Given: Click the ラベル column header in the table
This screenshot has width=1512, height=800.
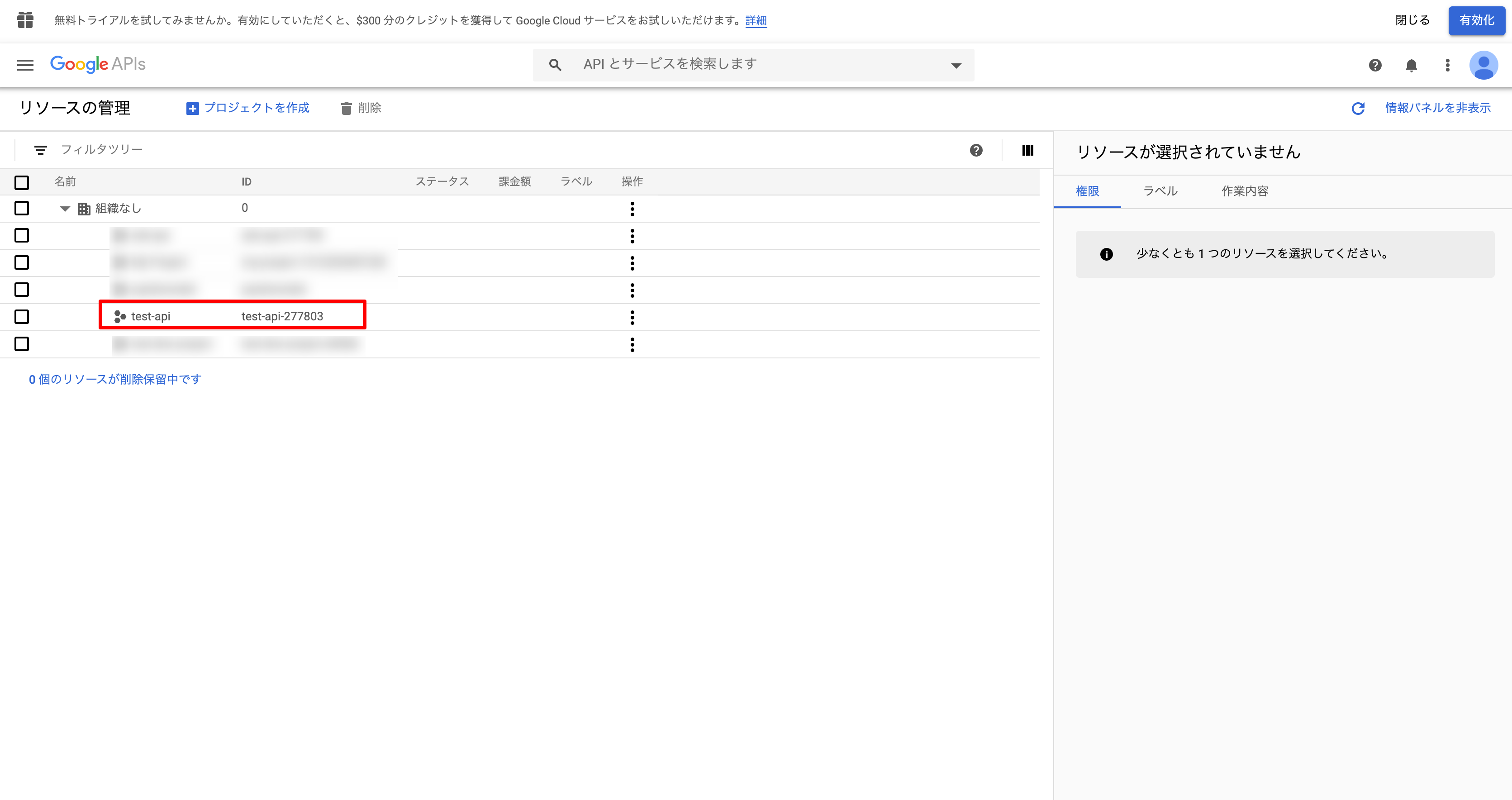Looking at the screenshot, I should (x=576, y=182).
